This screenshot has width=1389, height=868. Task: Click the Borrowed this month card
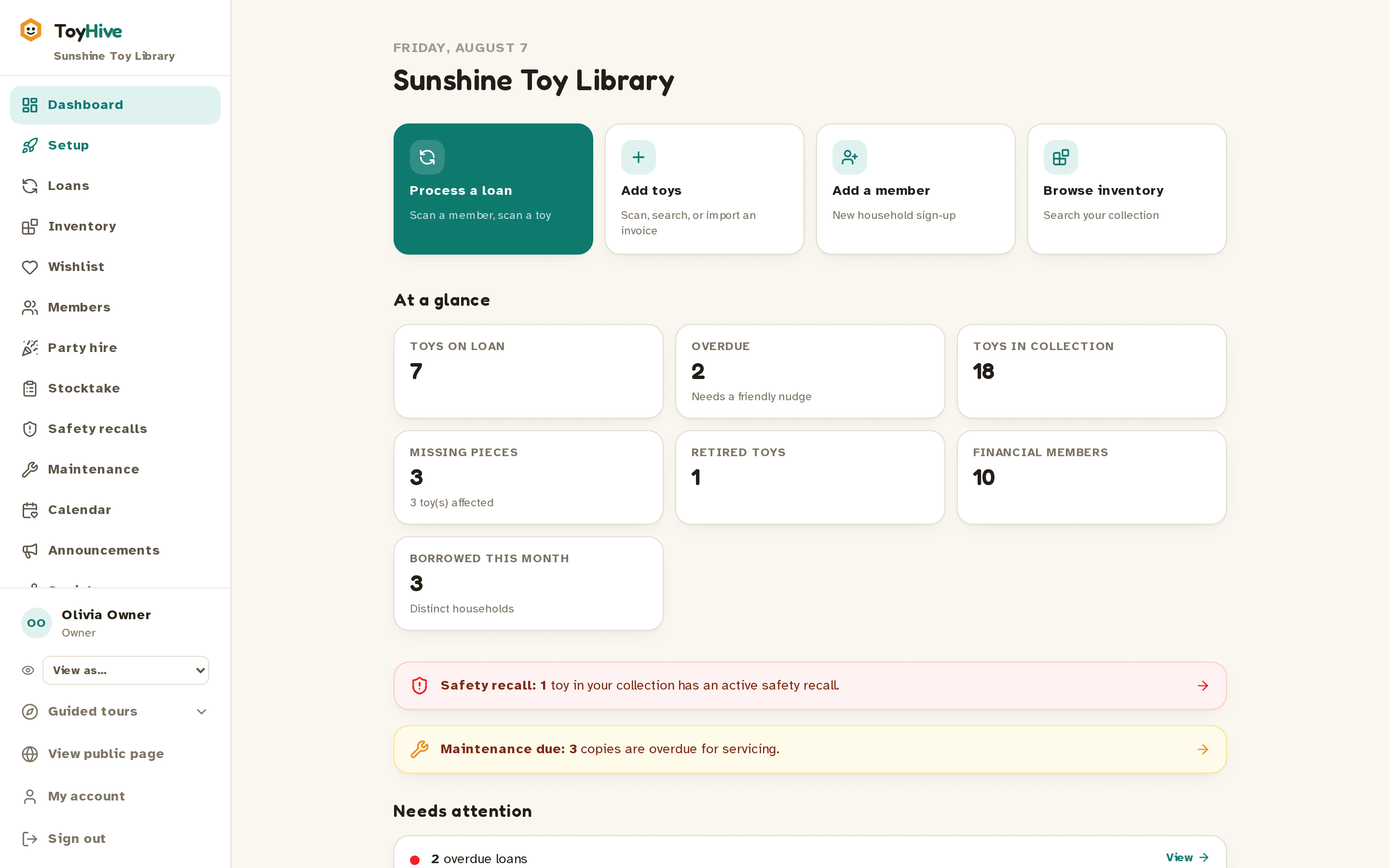[528, 584]
